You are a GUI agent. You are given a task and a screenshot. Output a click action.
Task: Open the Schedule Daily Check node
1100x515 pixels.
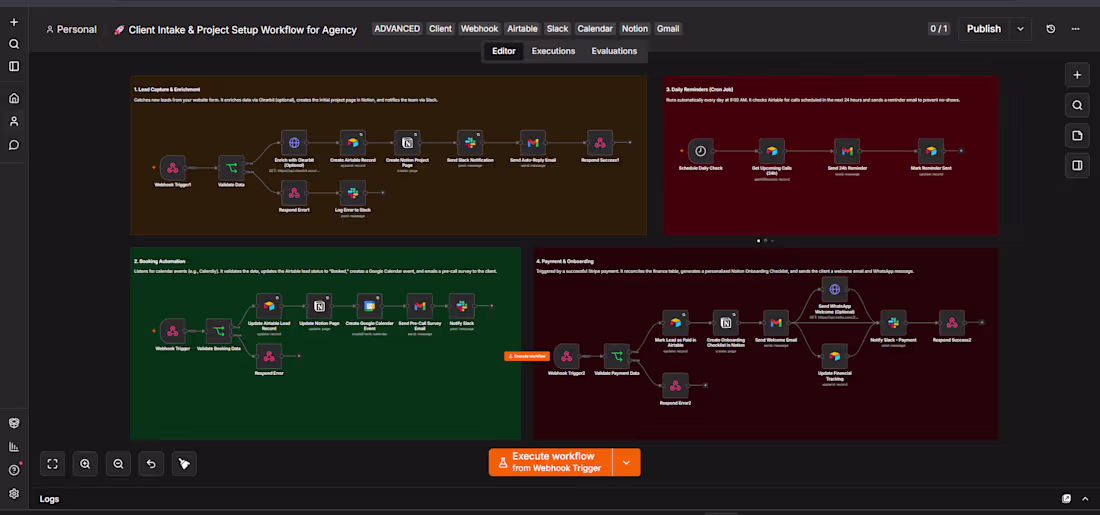[700, 151]
